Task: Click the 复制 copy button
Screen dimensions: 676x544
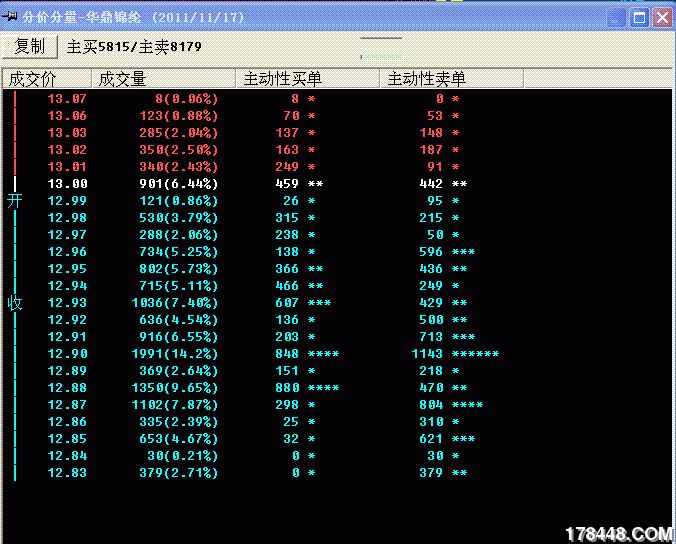Action: (x=30, y=47)
